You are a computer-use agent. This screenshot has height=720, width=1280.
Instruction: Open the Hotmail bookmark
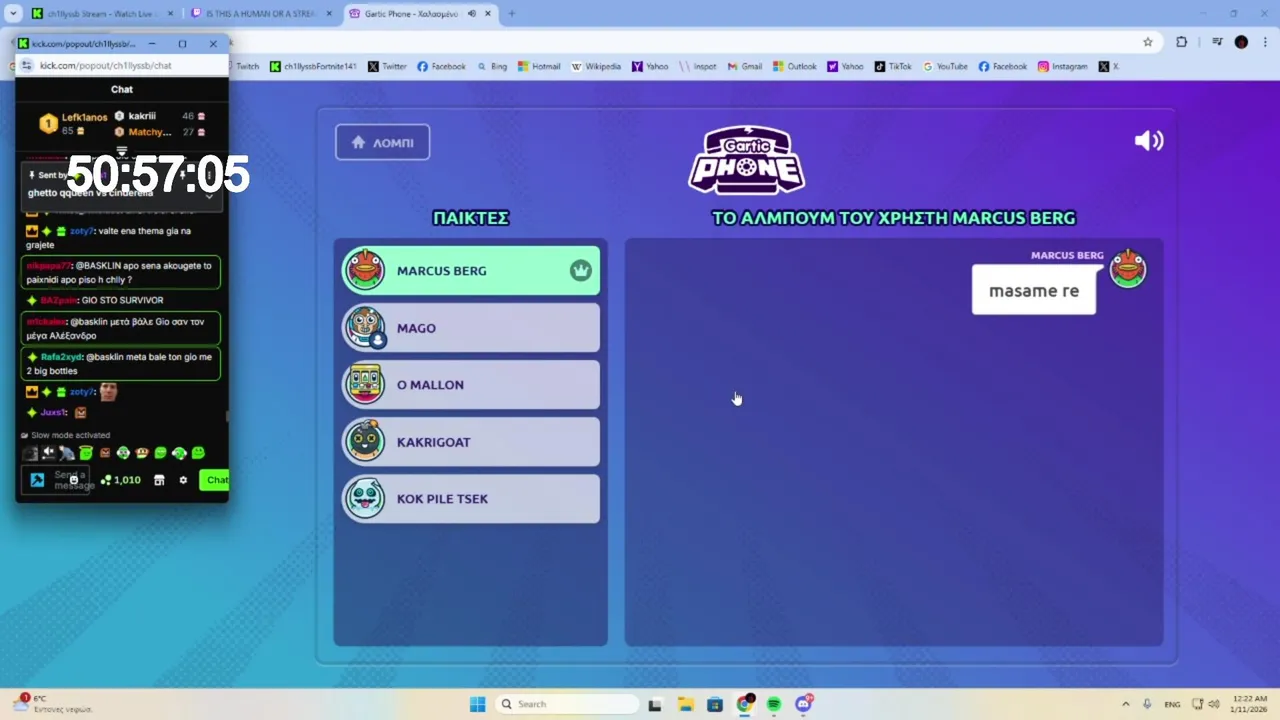(x=538, y=66)
